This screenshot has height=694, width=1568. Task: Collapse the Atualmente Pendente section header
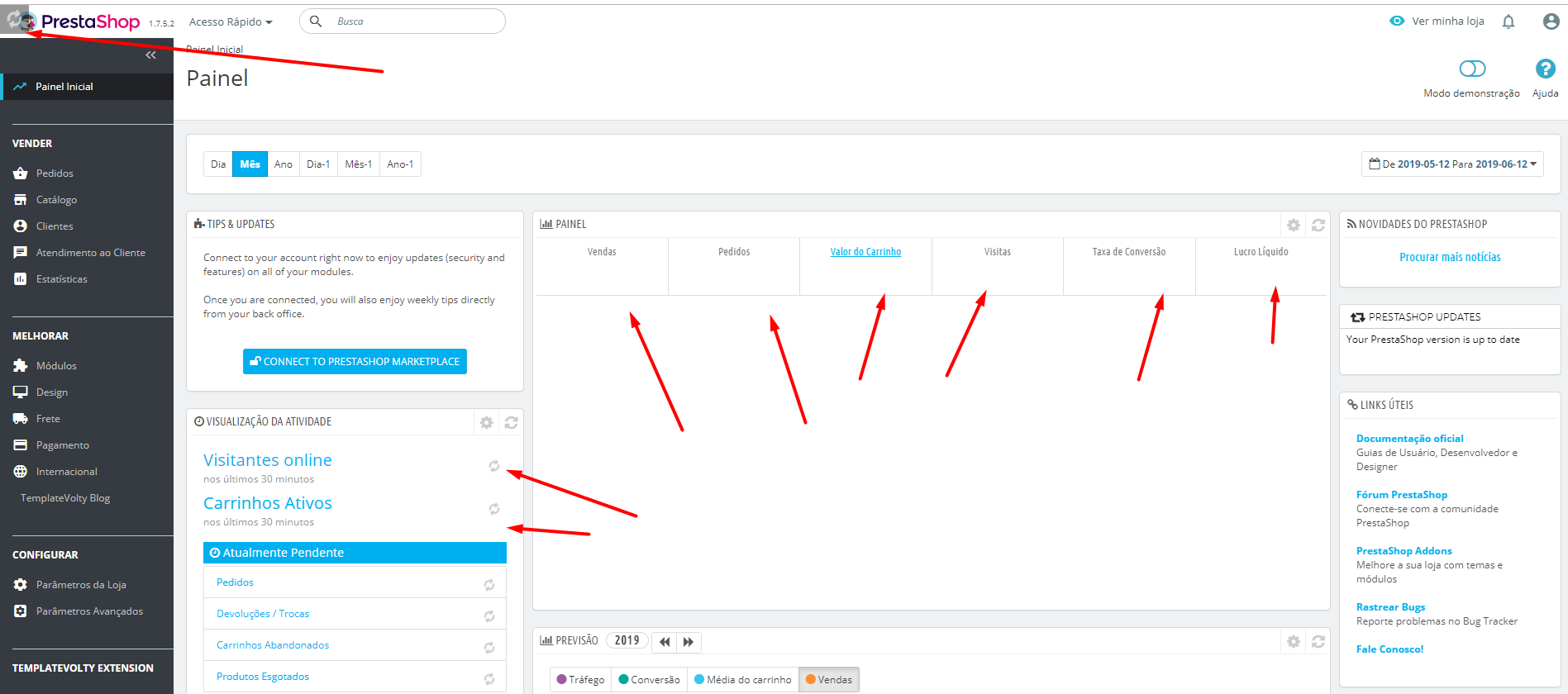pos(355,553)
